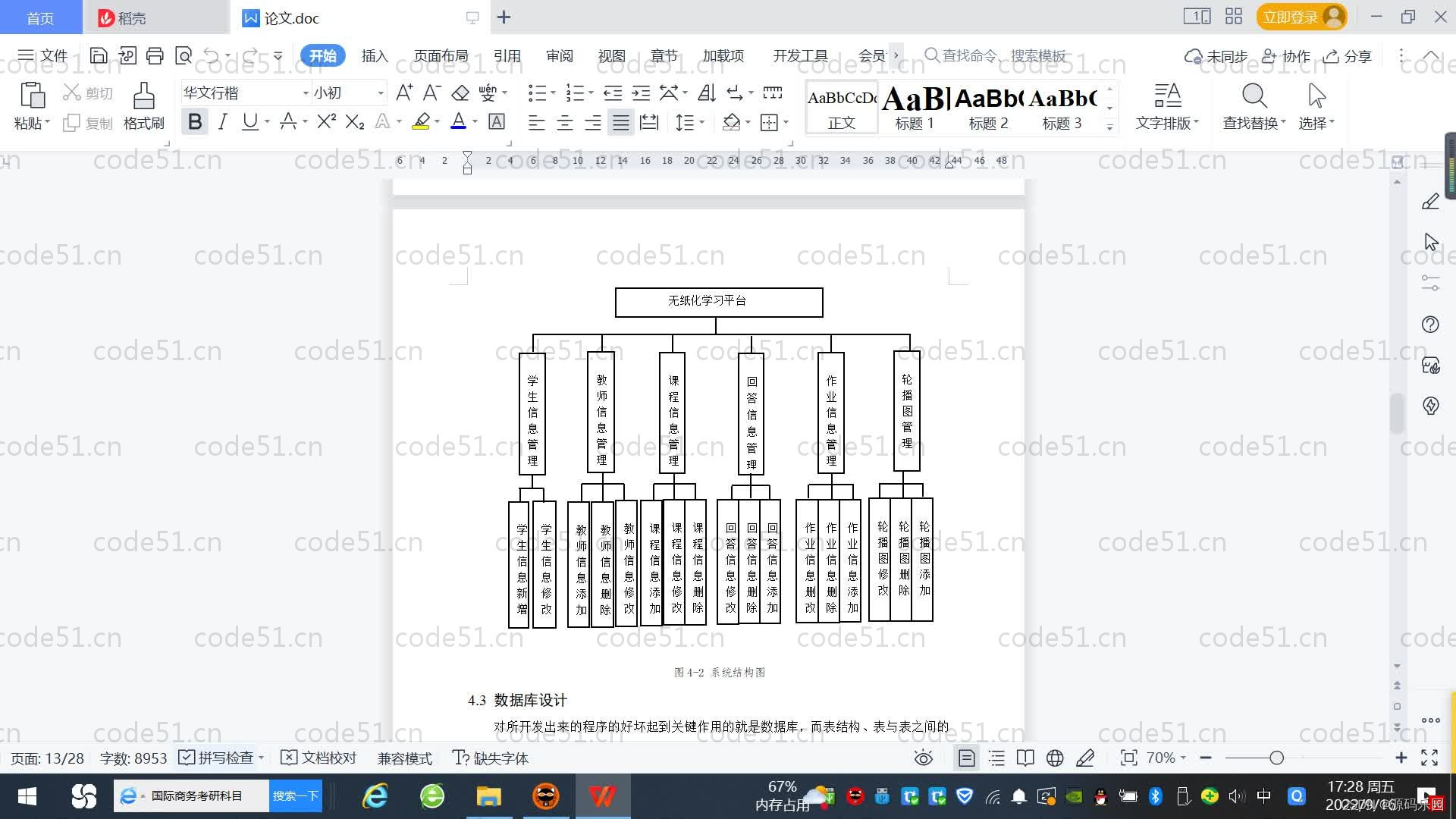
Task: Select center text alignment
Action: click(565, 121)
